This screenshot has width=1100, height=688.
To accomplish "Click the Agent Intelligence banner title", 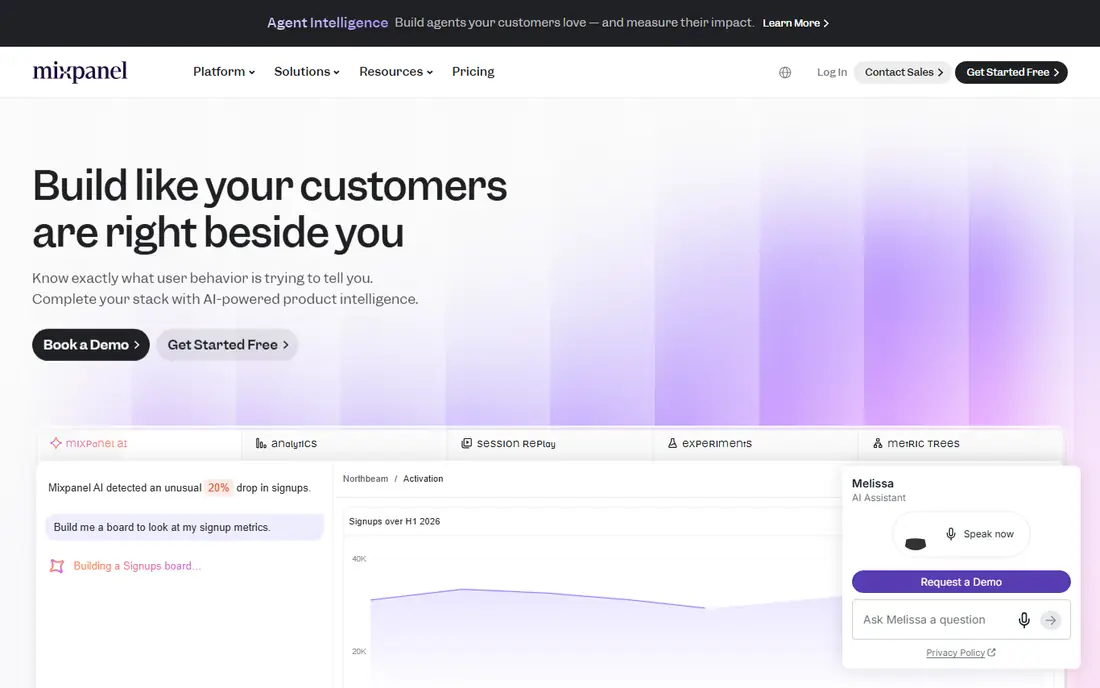I will 328,22.
